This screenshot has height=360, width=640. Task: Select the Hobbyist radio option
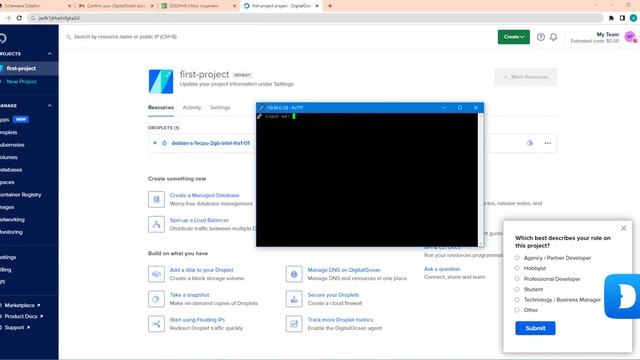(x=517, y=268)
